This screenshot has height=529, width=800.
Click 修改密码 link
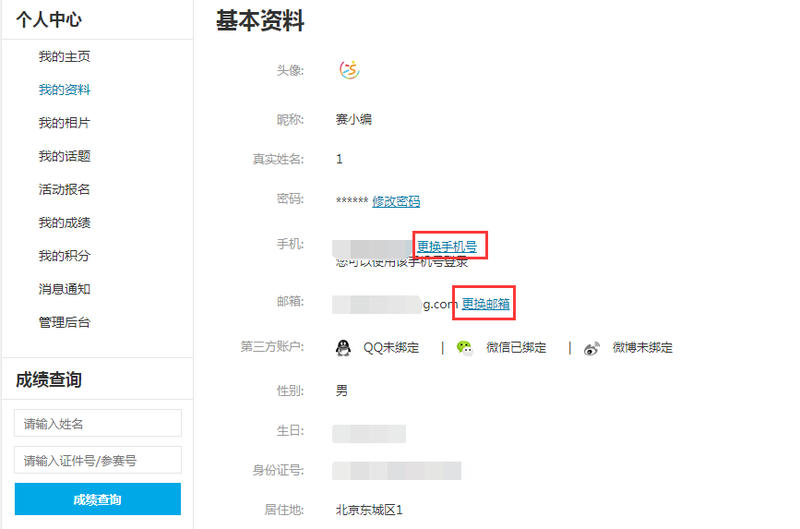pyautogui.click(x=396, y=201)
